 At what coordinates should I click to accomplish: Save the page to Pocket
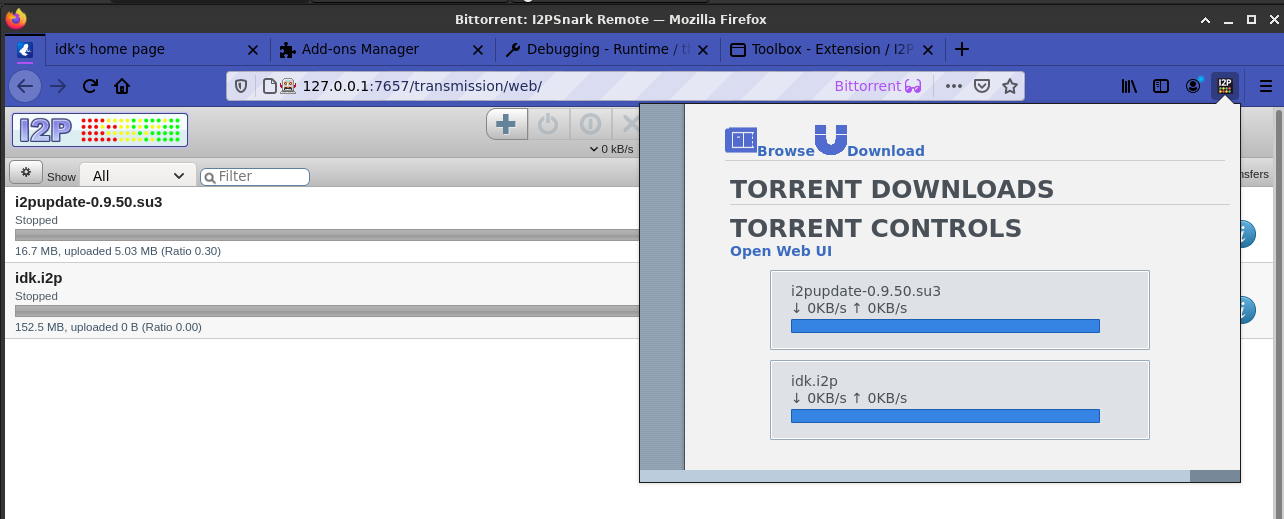point(982,86)
